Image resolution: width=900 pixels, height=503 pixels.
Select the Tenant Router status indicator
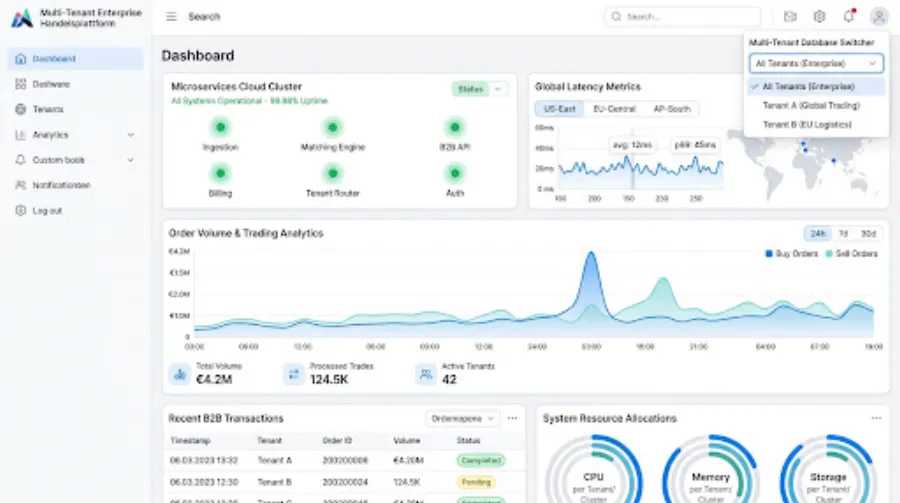[x=332, y=173]
